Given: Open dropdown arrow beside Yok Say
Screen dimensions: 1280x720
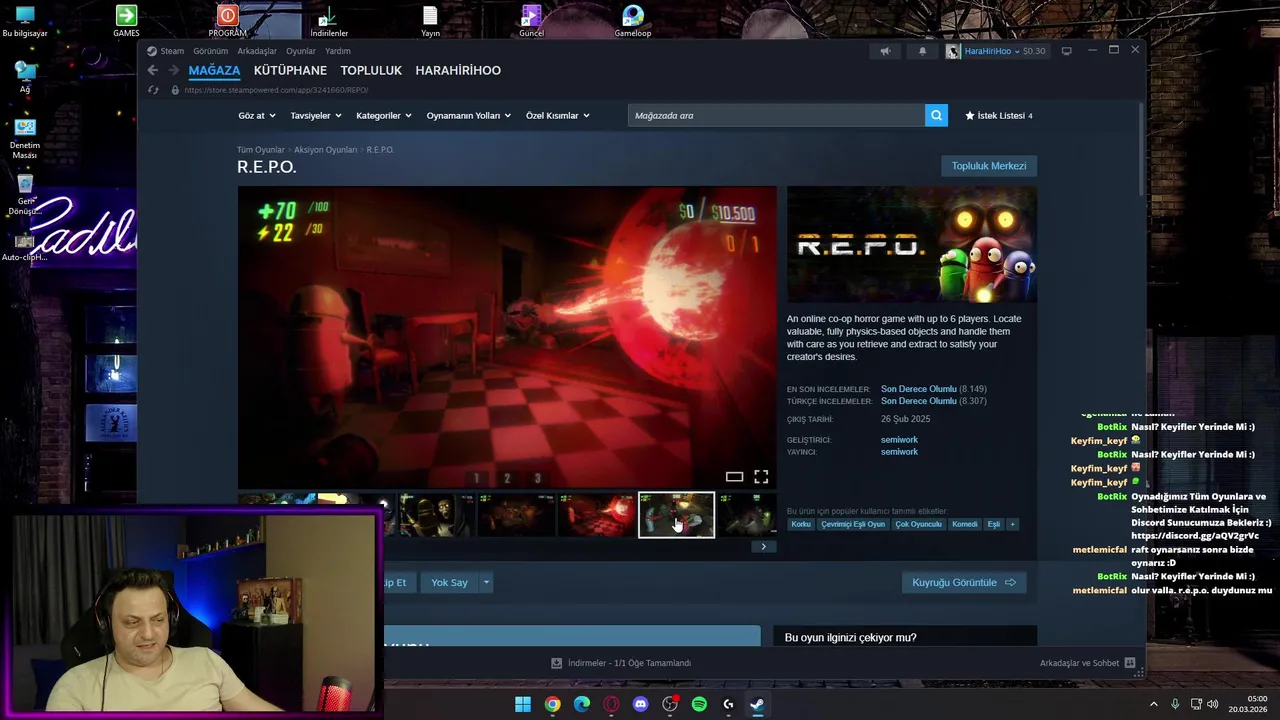Looking at the screenshot, I should point(486,582).
